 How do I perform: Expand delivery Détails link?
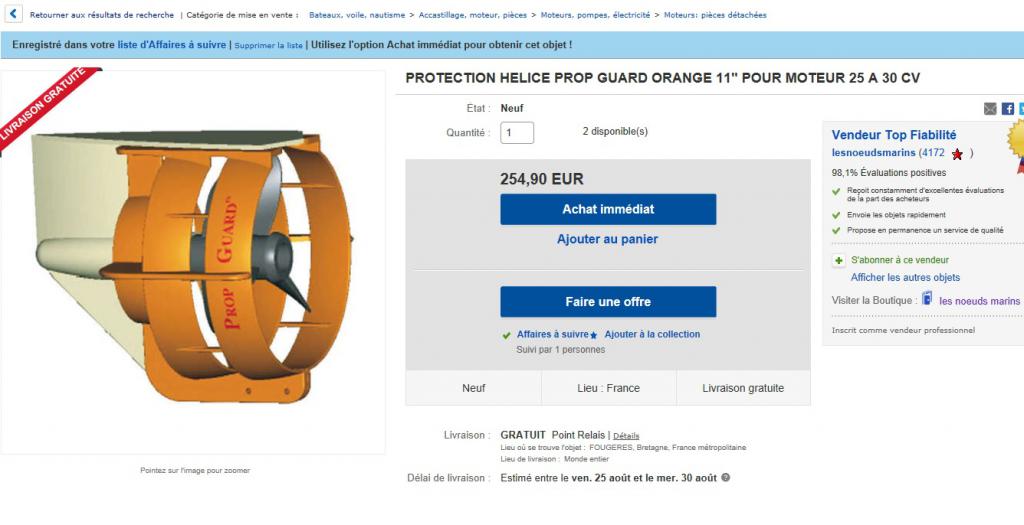coord(626,436)
